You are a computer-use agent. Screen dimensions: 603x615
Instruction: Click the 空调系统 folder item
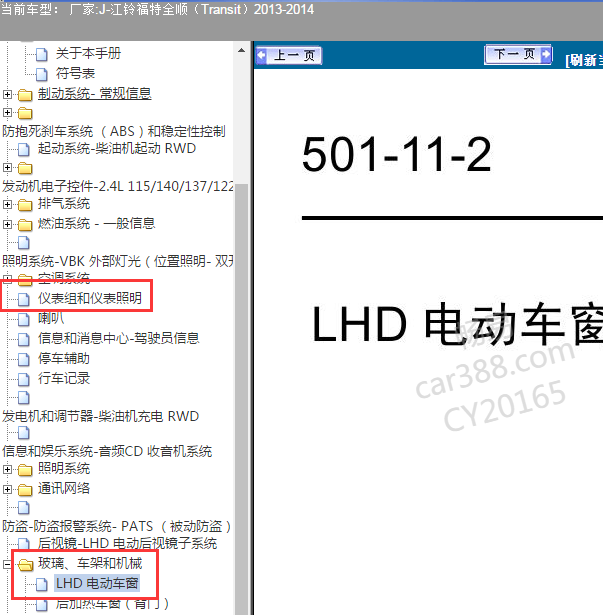tap(64, 278)
